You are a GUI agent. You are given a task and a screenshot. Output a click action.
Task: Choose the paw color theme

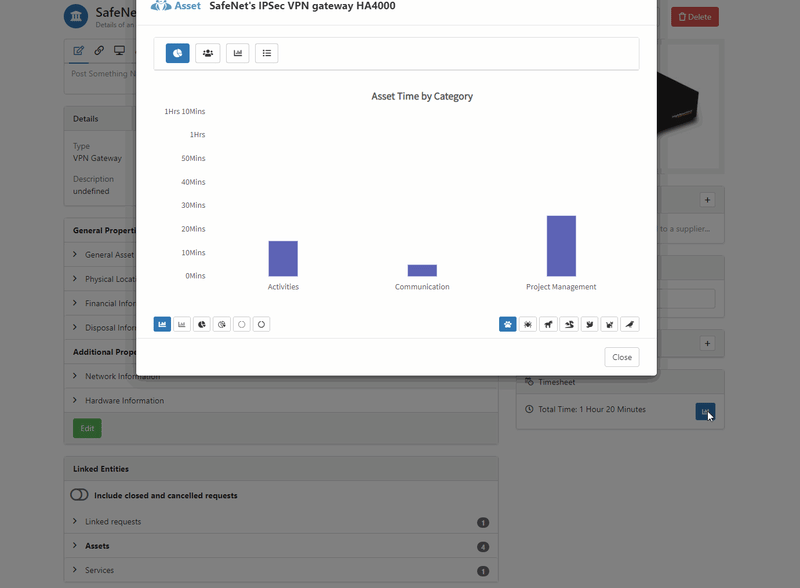pos(508,324)
